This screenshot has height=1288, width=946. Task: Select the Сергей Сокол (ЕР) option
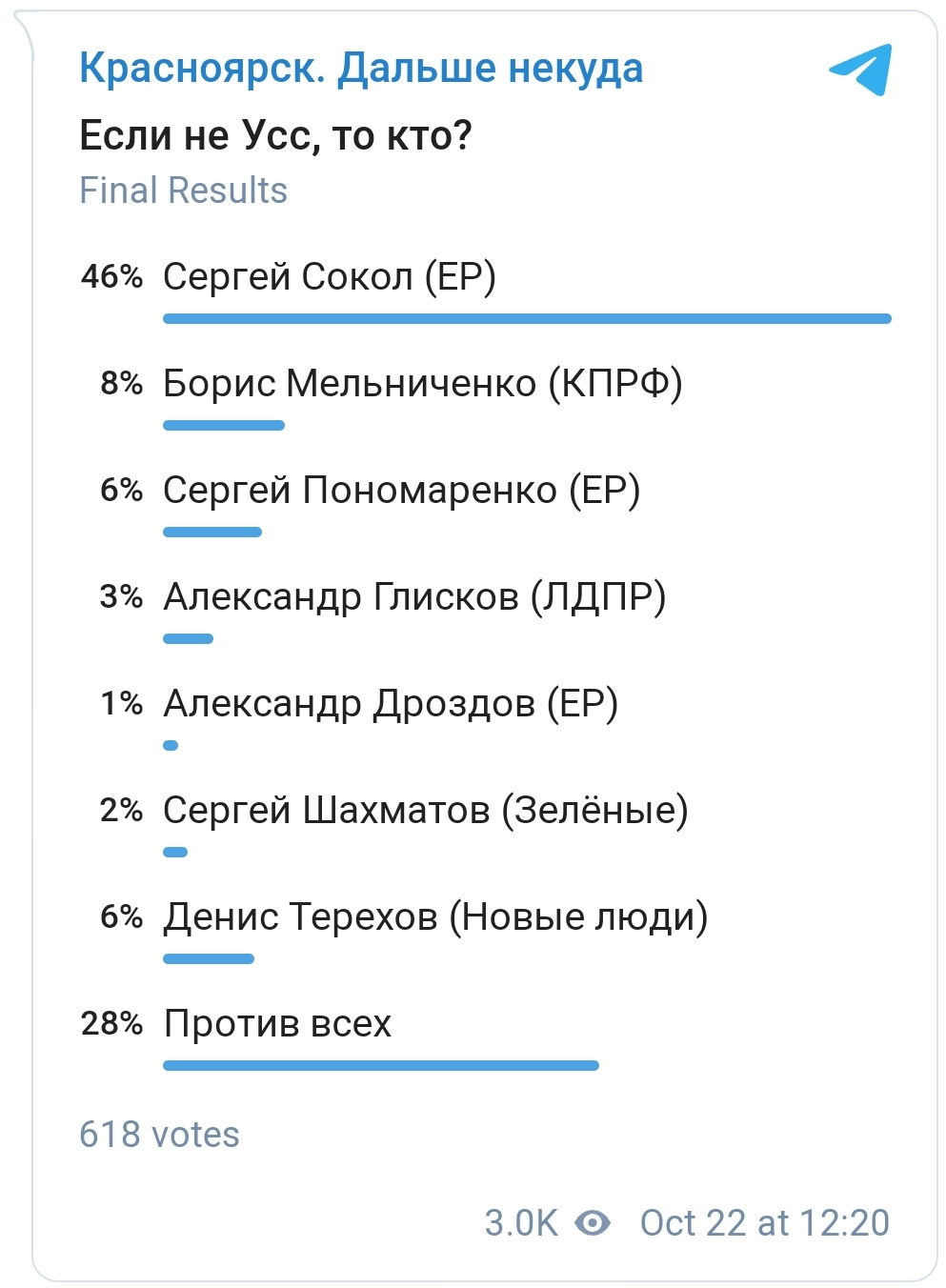329,277
